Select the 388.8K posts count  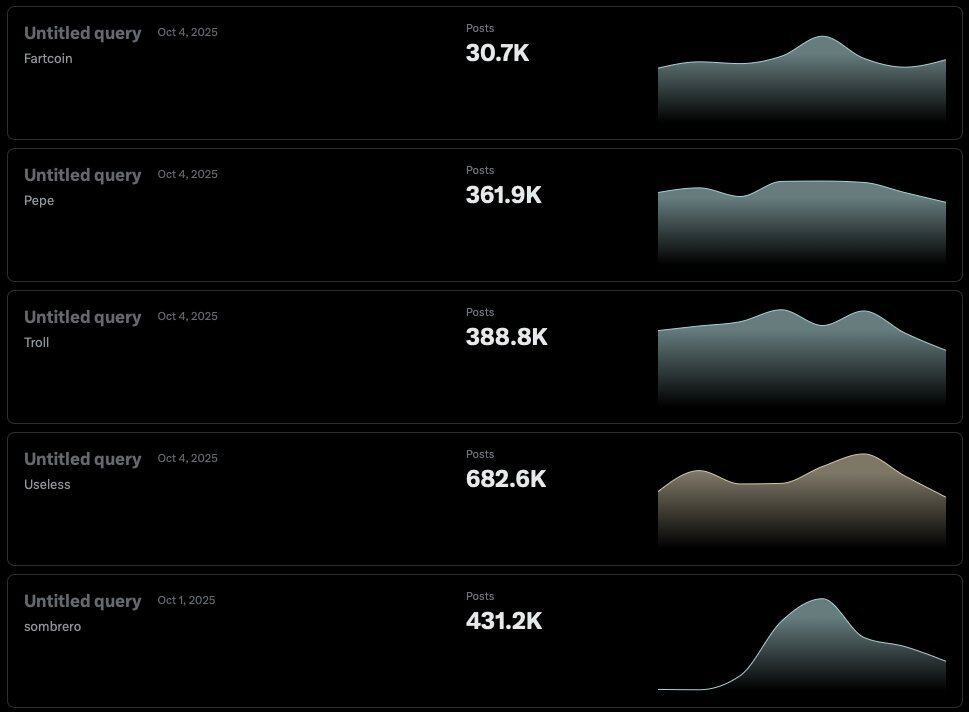[506, 337]
